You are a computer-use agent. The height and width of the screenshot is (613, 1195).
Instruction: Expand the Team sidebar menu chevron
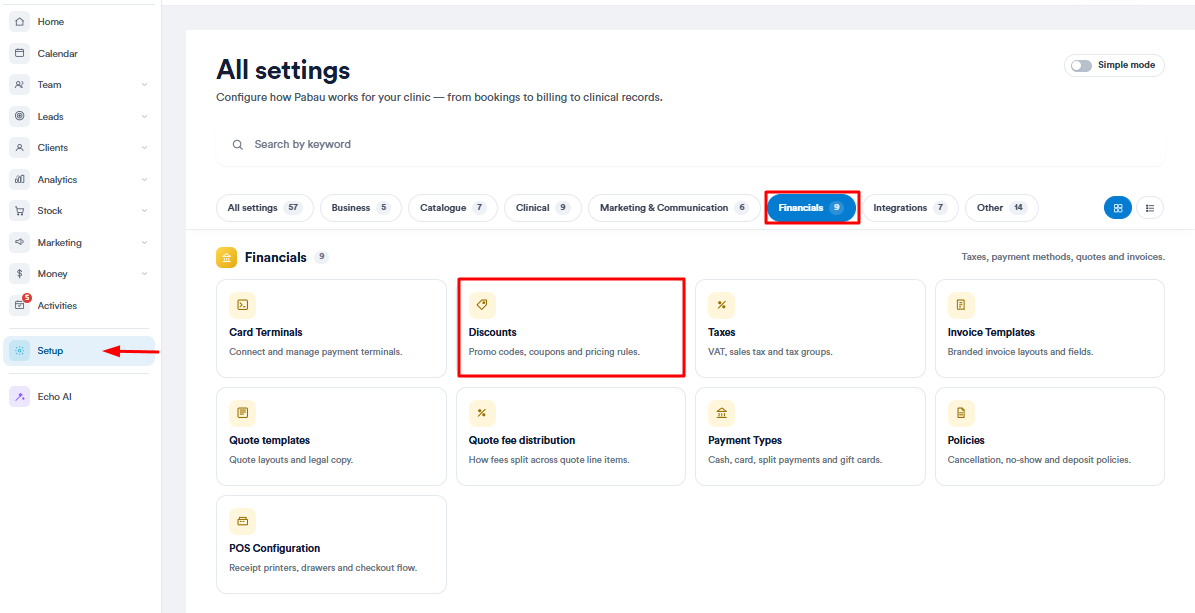click(144, 85)
